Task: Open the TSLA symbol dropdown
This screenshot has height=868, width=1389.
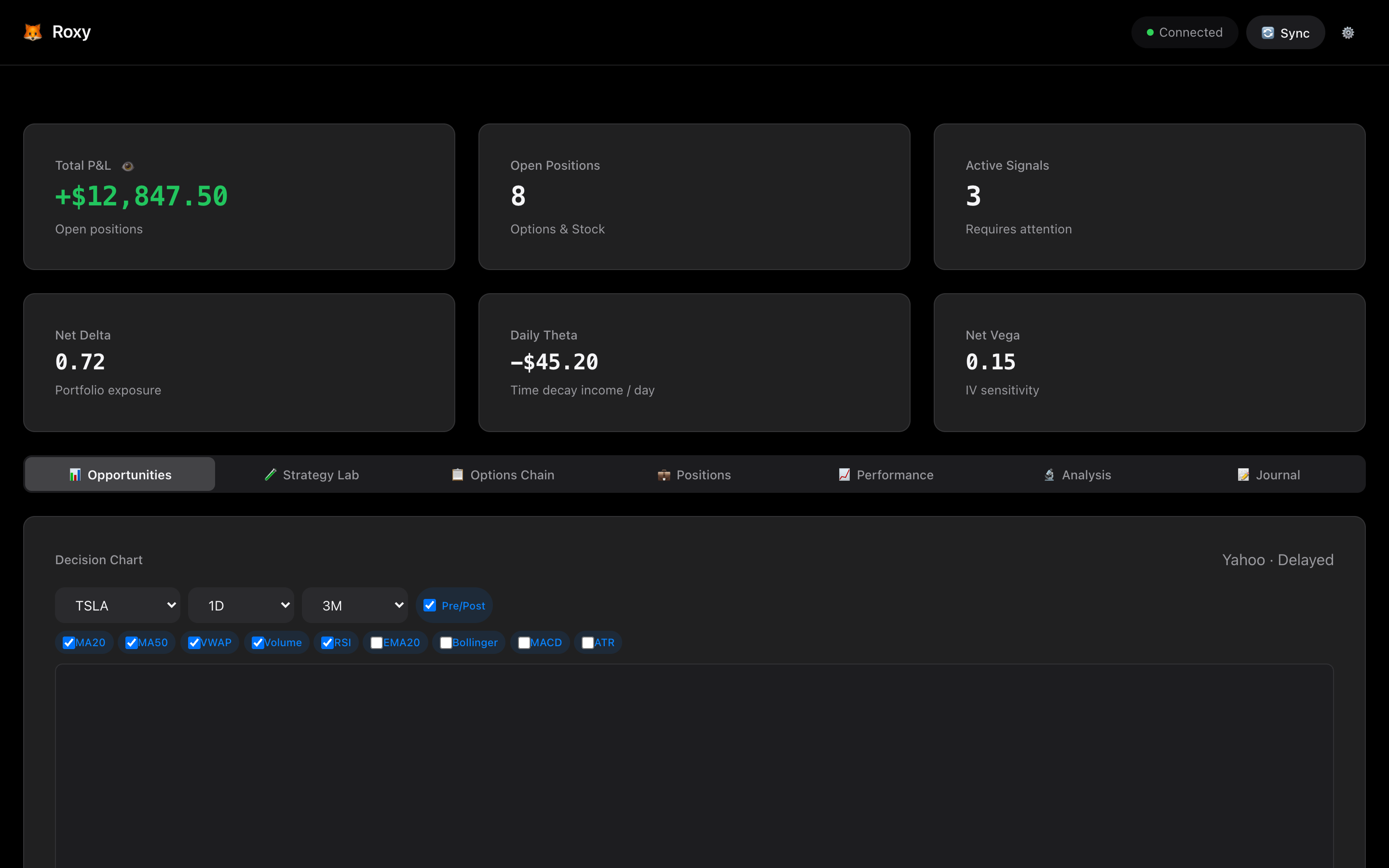Action: coord(118,605)
